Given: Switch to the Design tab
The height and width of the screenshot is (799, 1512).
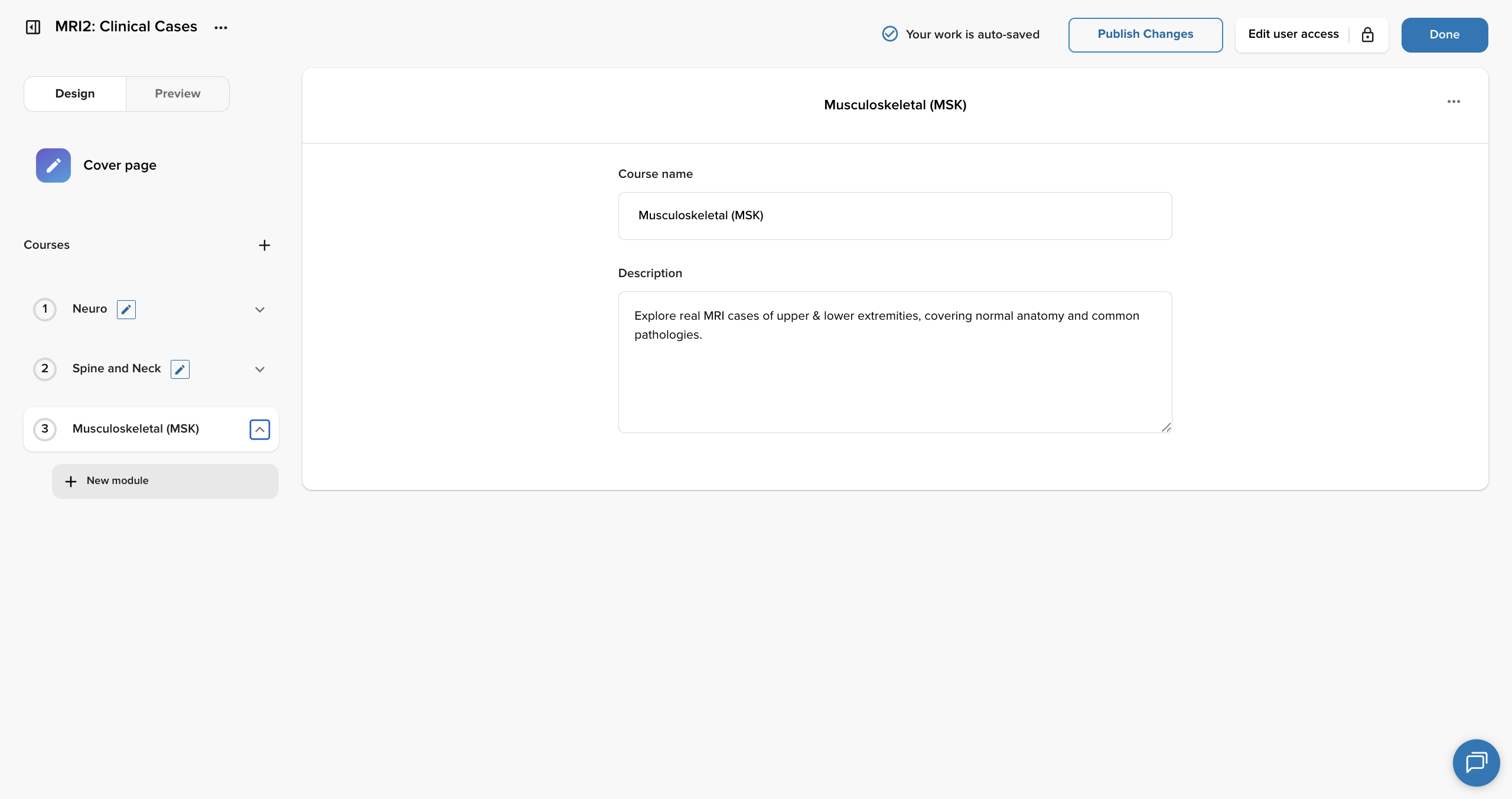Looking at the screenshot, I should tap(75, 94).
